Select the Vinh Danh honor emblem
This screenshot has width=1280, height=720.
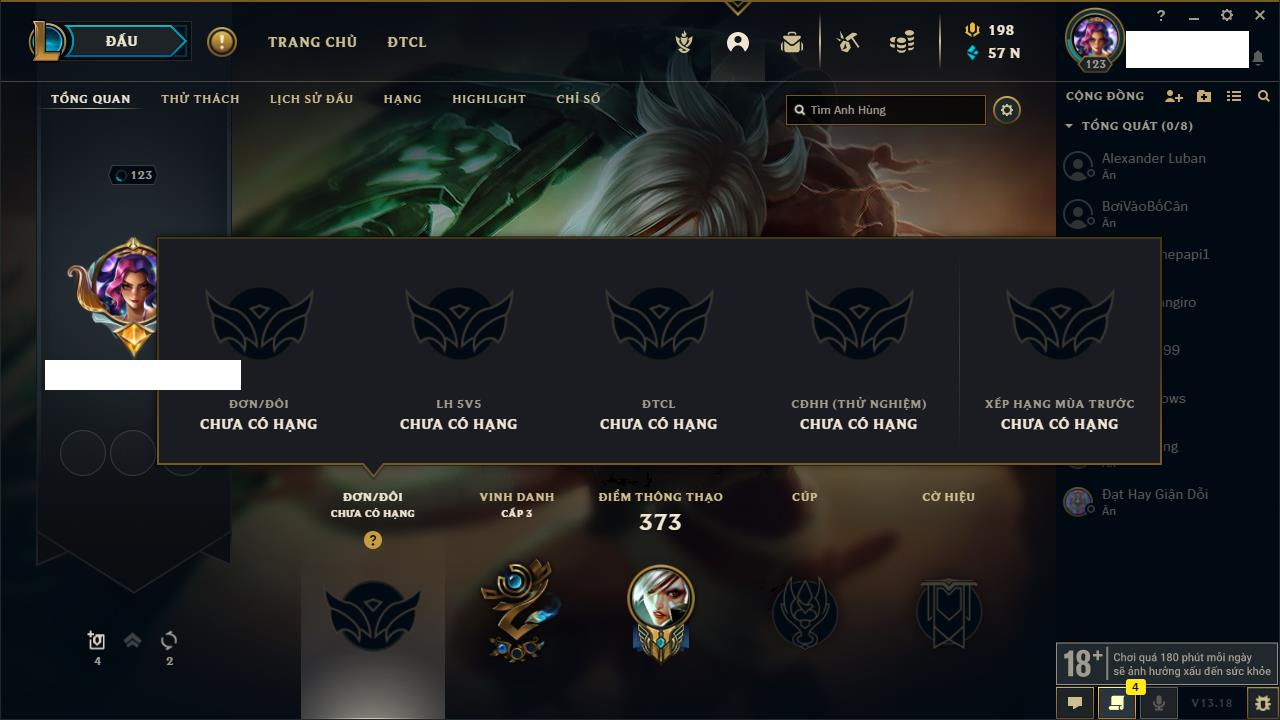point(517,611)
